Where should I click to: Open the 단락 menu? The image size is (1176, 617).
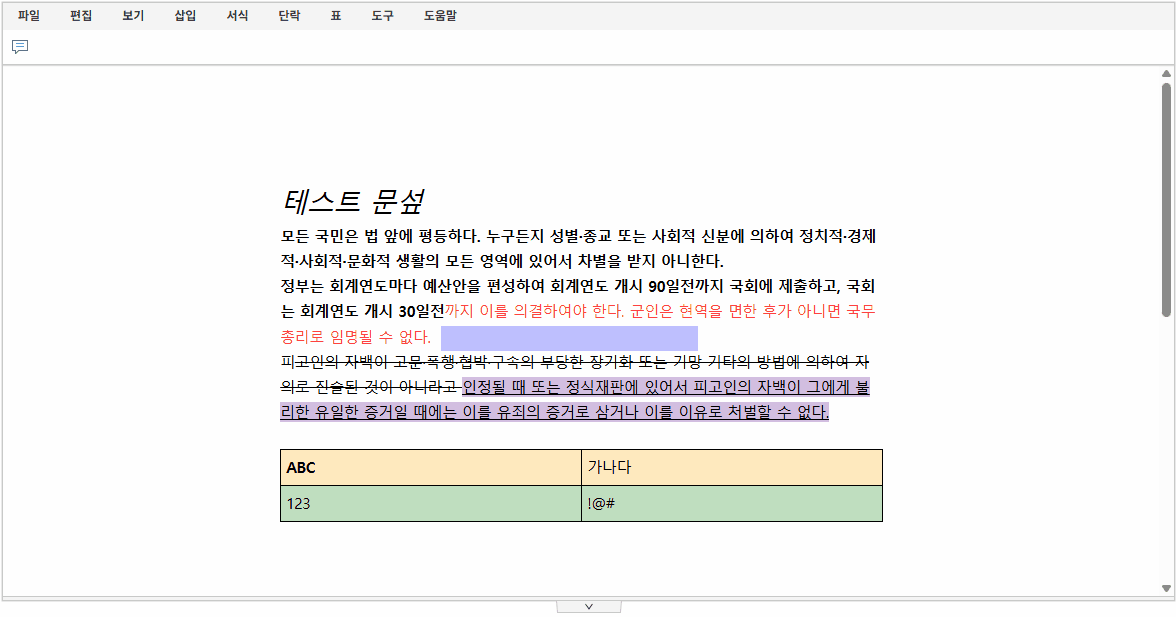(x=288, y=15)
